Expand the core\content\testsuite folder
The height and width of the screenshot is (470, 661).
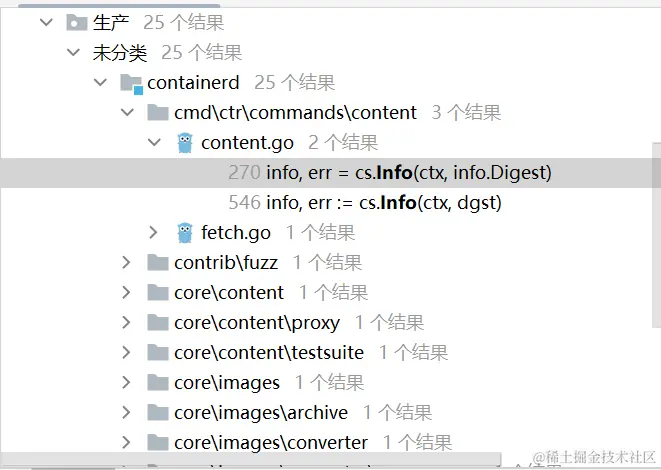[126, 352]
